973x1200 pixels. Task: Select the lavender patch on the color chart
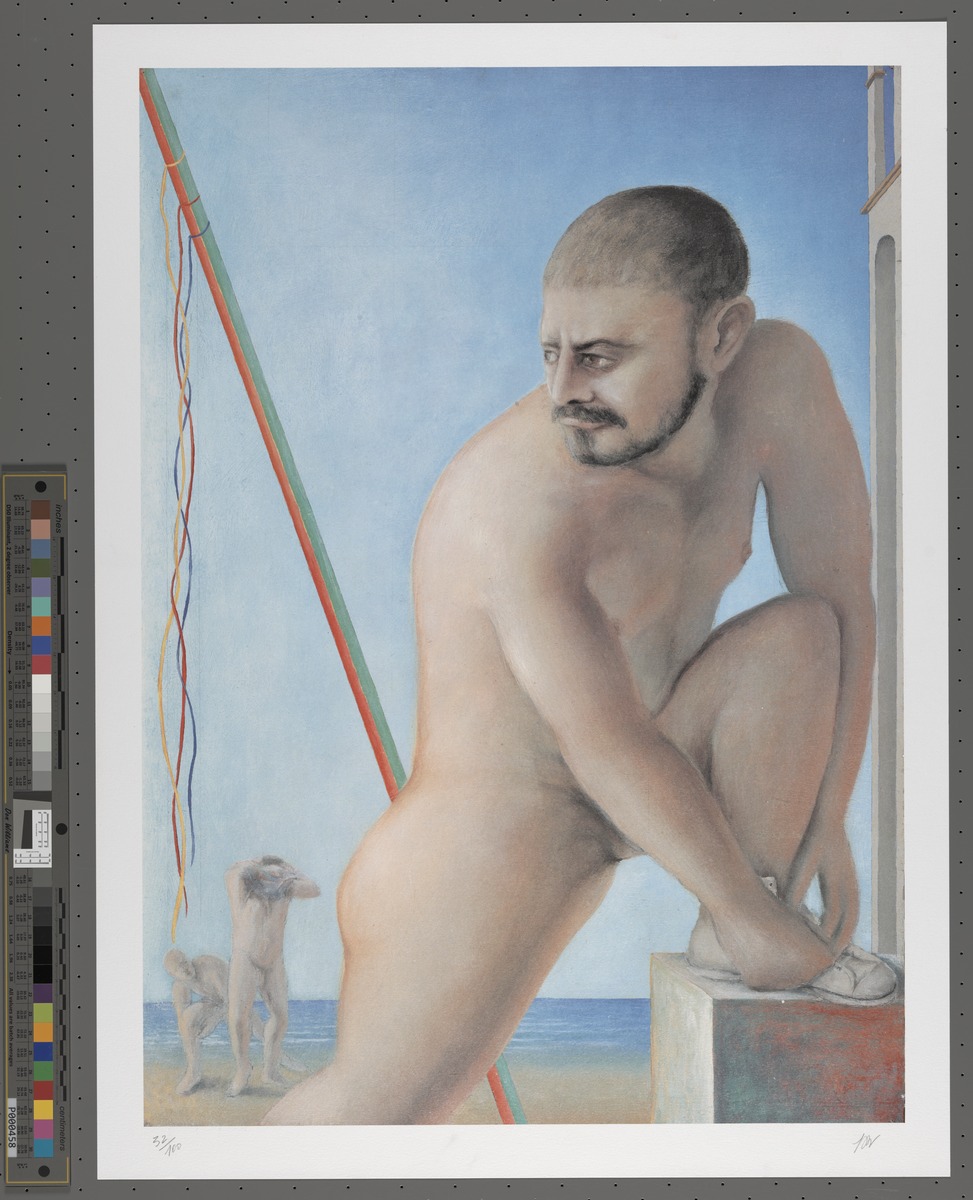pyautogui.click(x=40, y=587)
